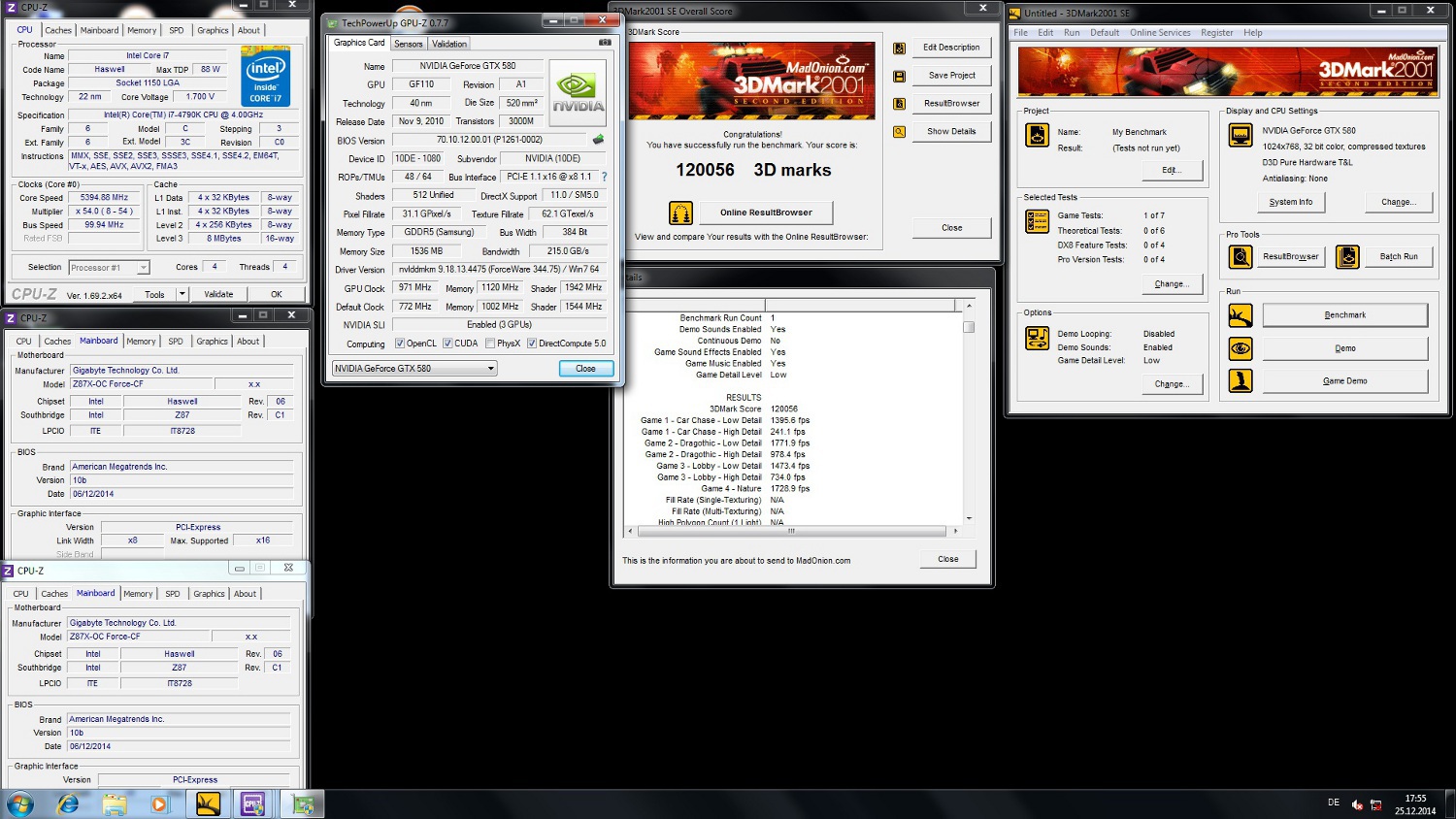
Task: Click the DE language indicator
Action: [x=1334, y=803]
